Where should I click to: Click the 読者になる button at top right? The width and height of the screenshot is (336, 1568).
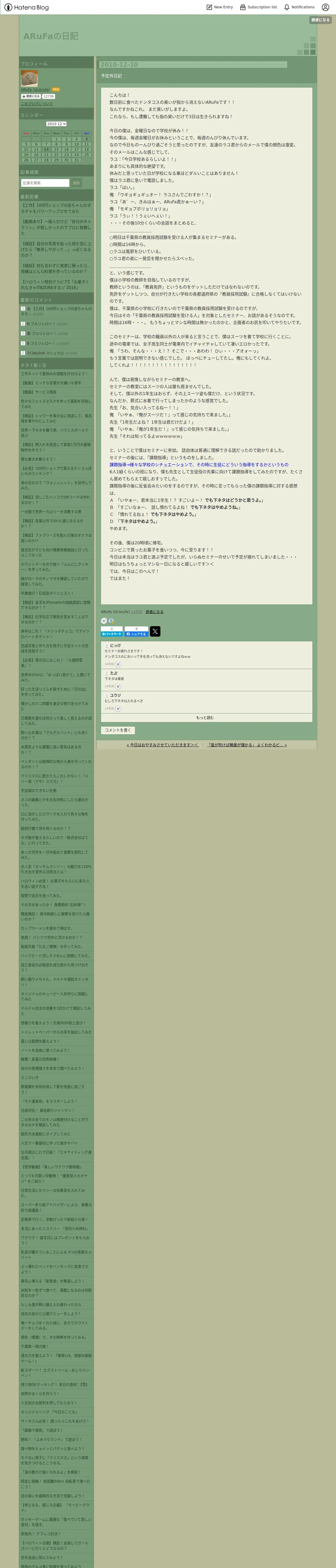(320, 20)
